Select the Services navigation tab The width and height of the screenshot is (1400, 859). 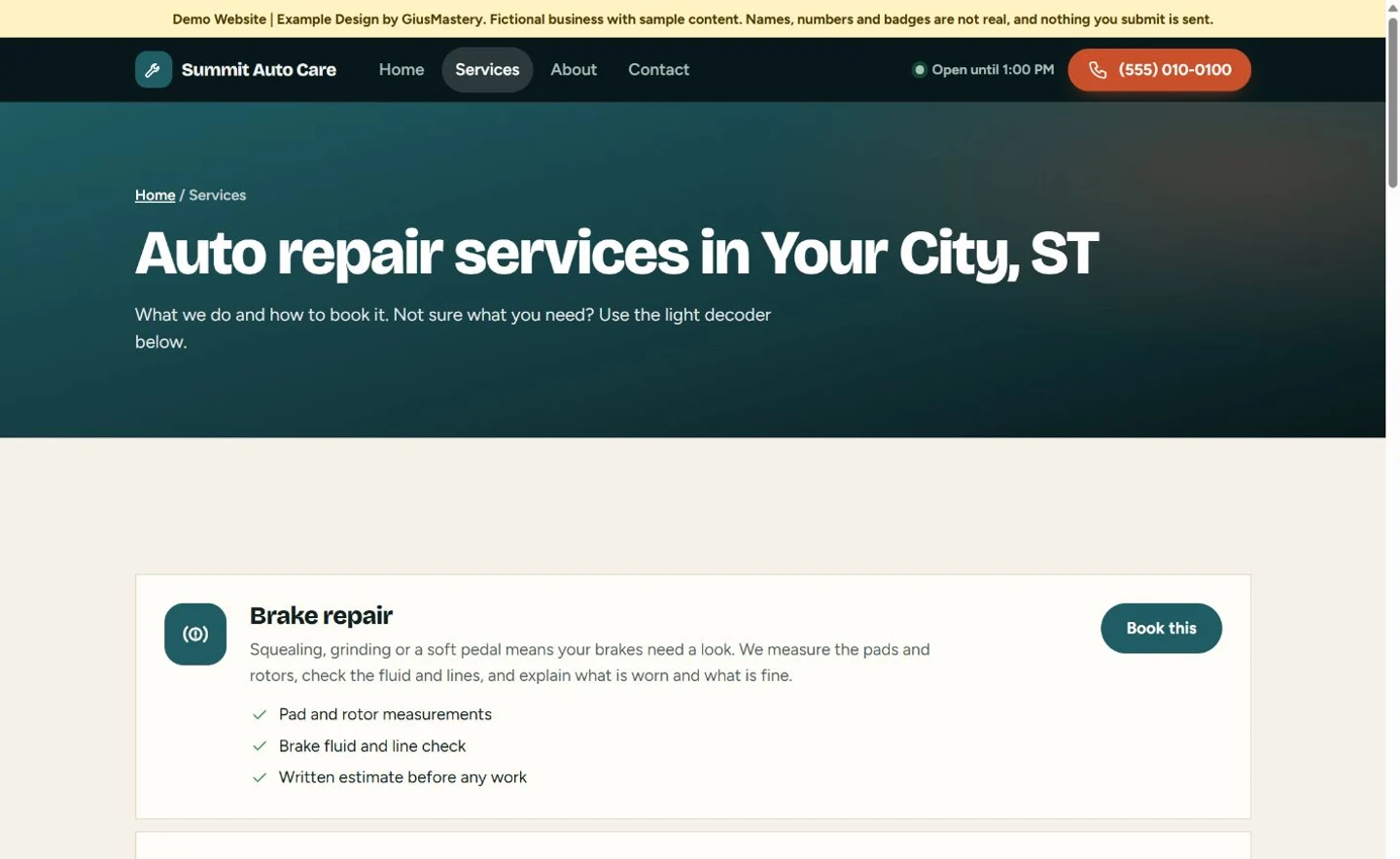487,70
